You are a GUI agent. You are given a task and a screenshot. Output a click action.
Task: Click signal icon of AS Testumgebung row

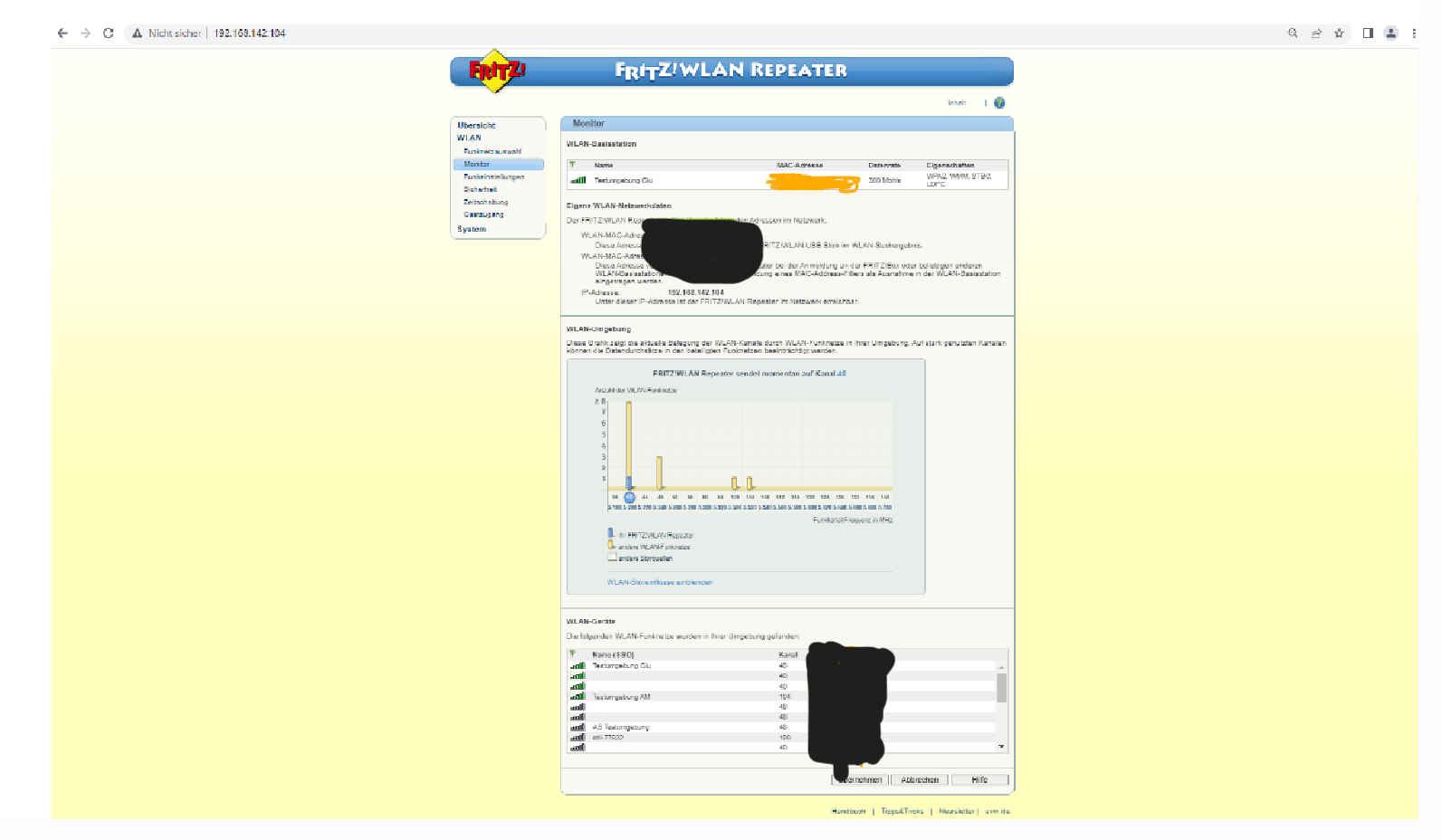click(x=578, y=728)
